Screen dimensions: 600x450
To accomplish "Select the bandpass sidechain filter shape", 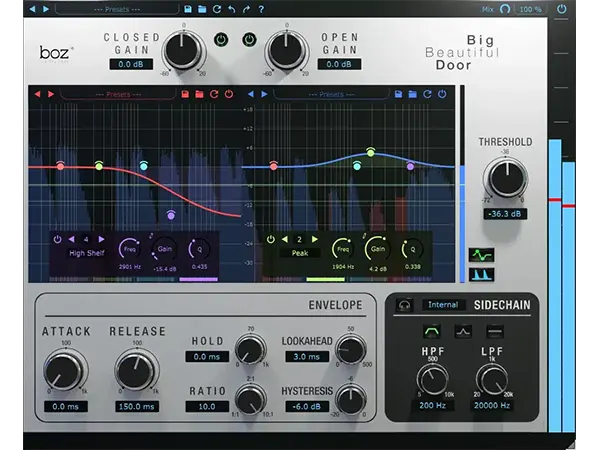I will tap(432, 331).
